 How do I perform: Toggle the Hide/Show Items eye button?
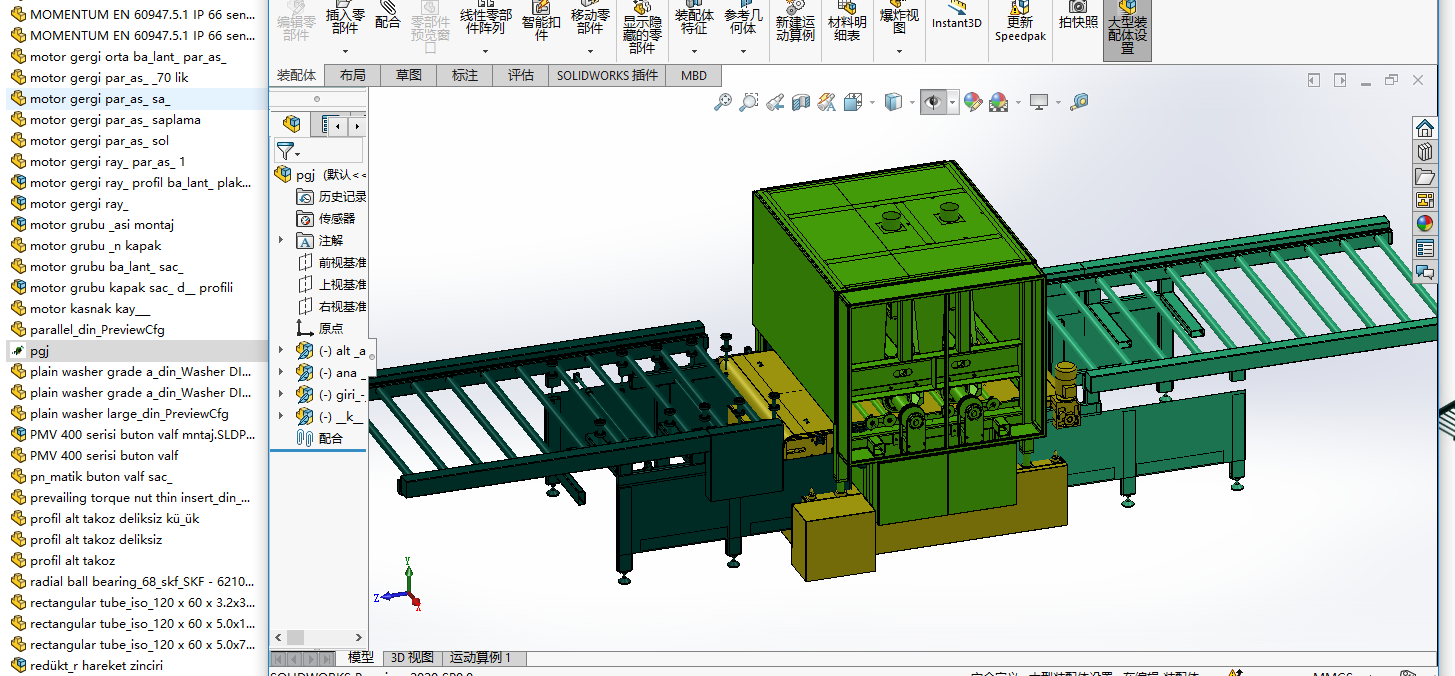933,102
